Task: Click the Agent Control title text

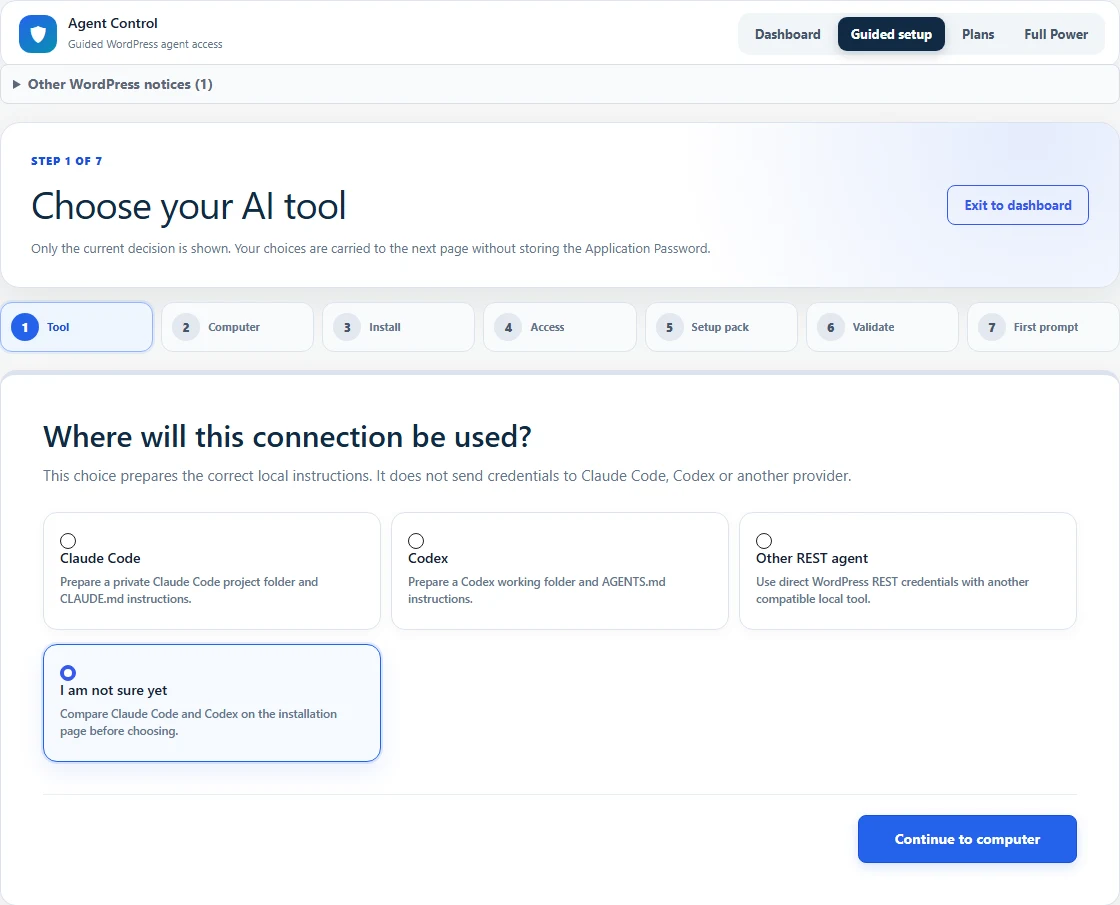Action: pos(113,24)
